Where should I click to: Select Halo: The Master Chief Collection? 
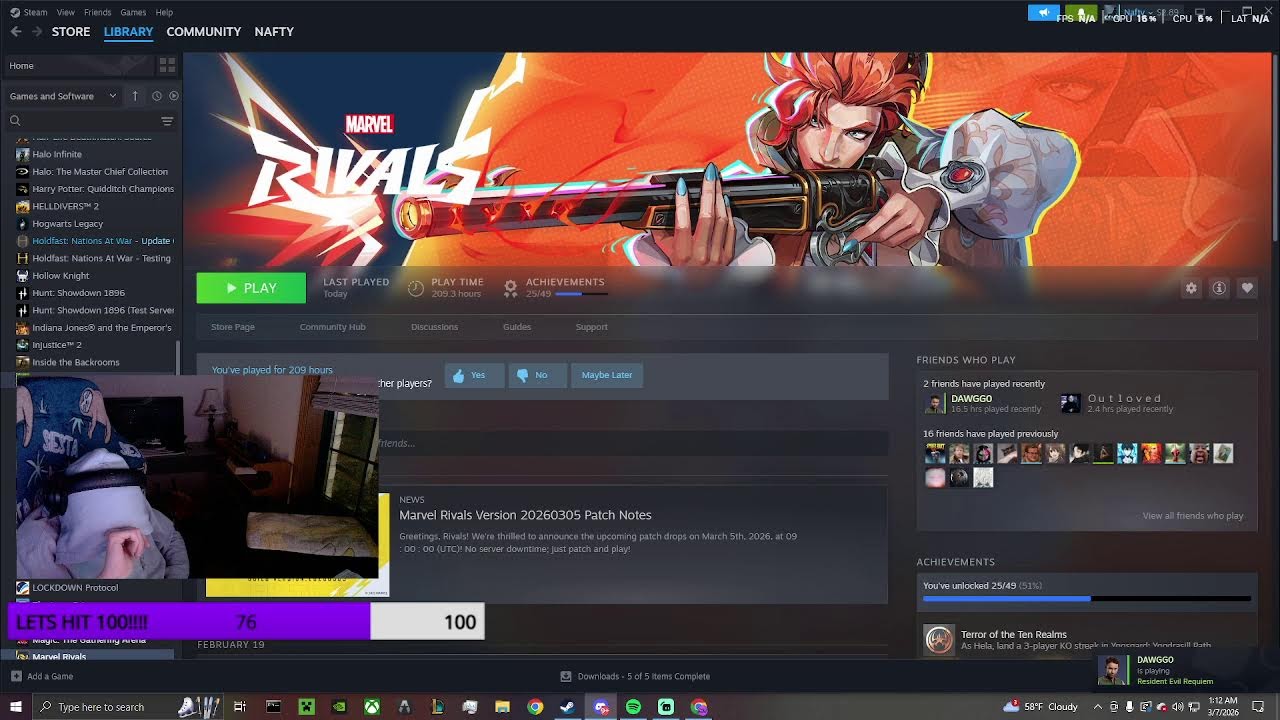(100, 172)
